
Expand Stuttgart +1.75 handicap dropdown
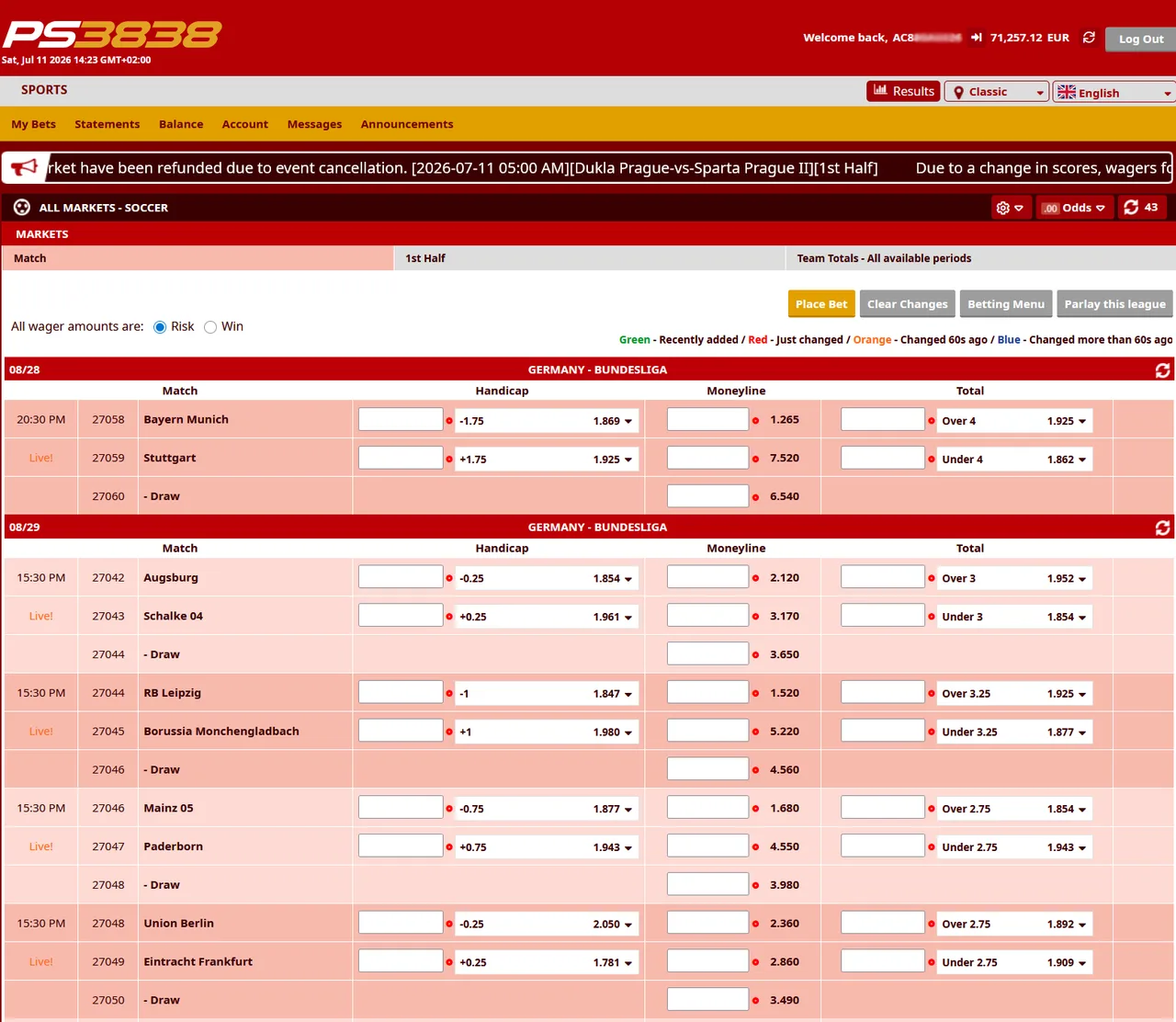click(x=547, y=460)
